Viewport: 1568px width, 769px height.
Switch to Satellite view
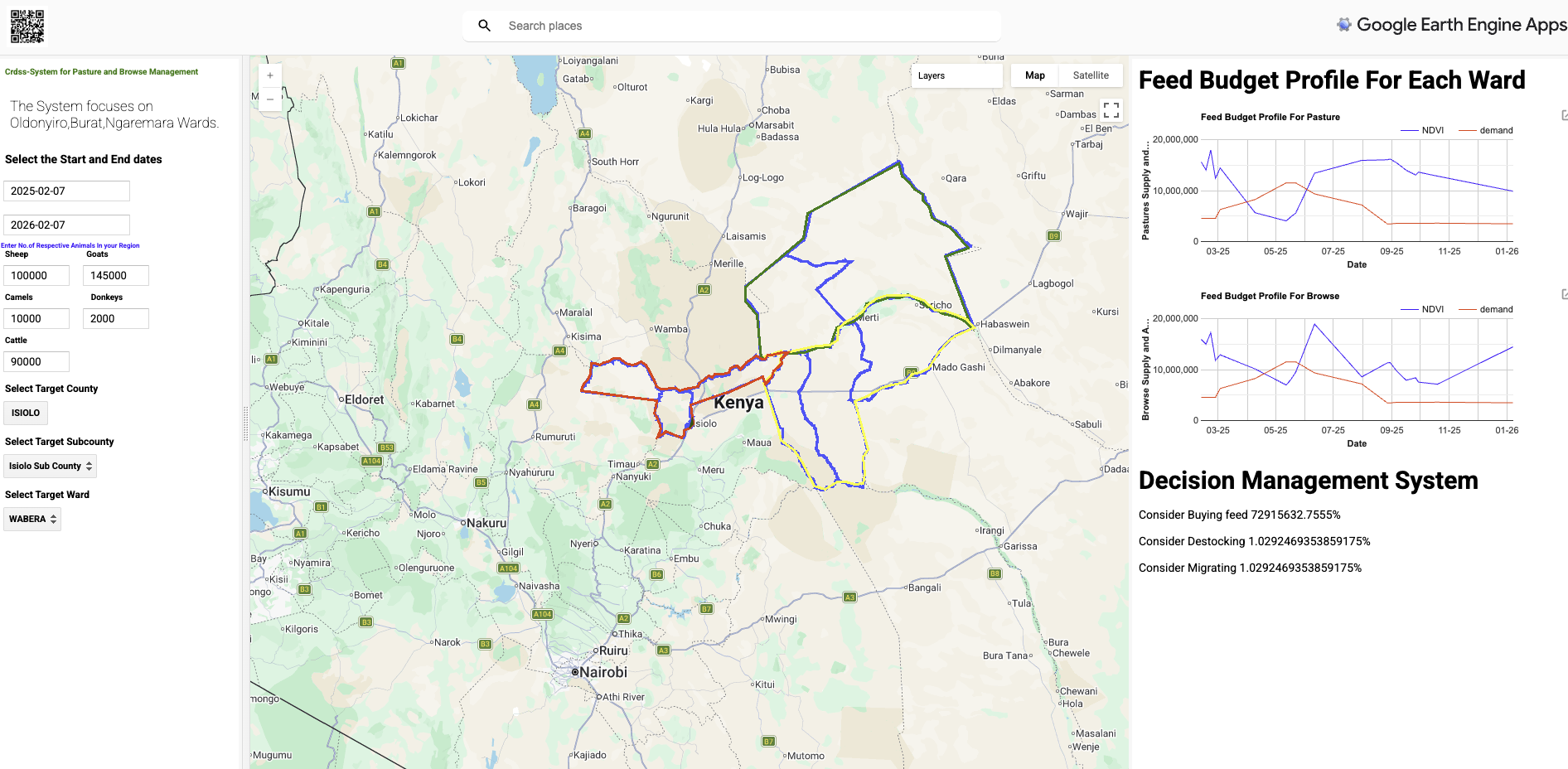point(1090,75)
